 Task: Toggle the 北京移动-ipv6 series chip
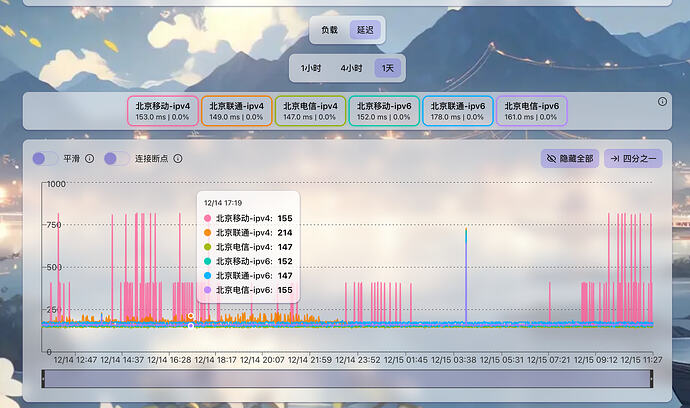click(x=384, y=111)
